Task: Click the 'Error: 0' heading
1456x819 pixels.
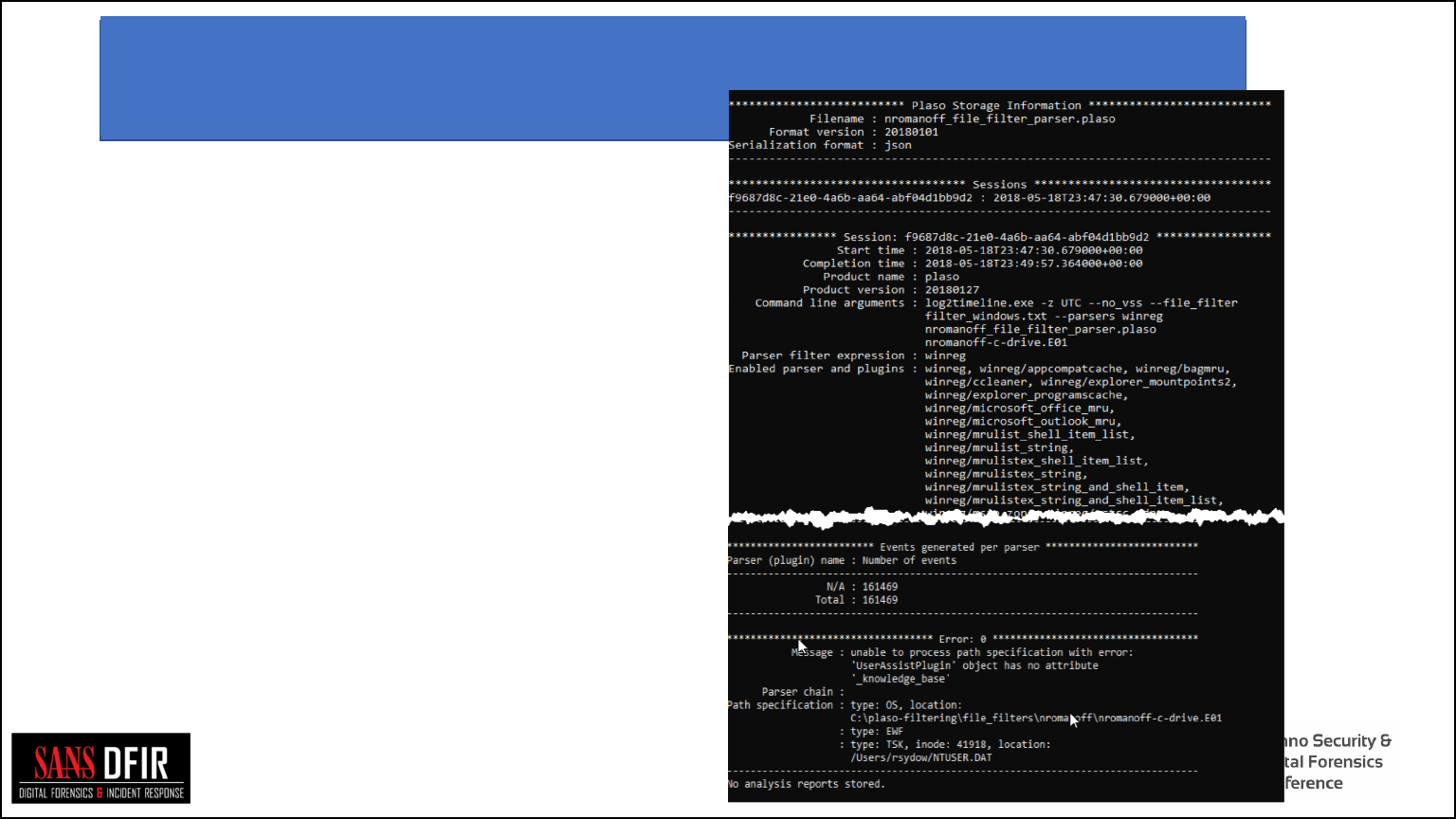Action: point(962,639)
